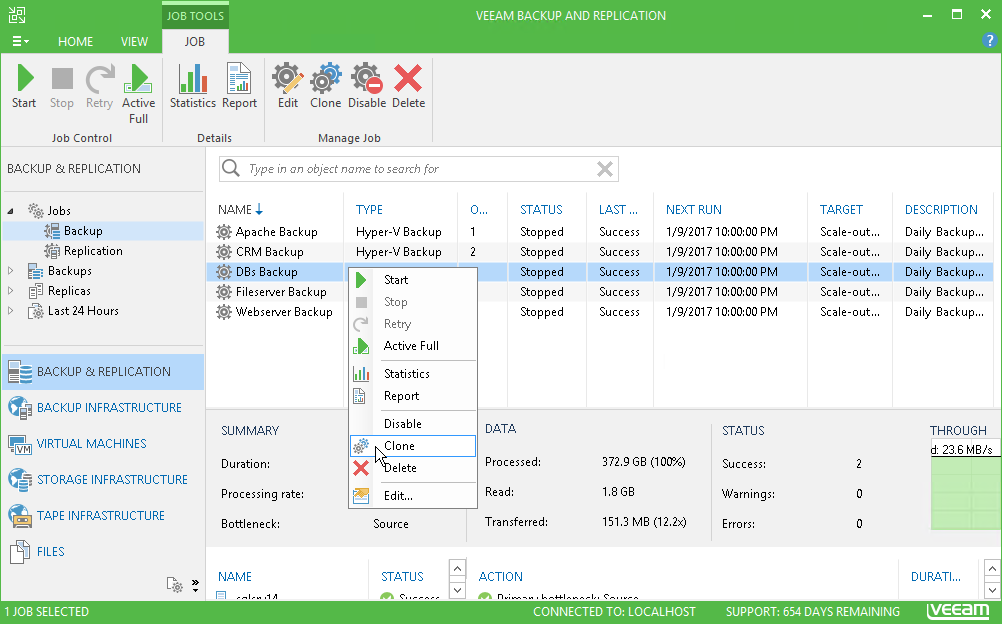Sort by the TARGET column header

tap(841, 210)
